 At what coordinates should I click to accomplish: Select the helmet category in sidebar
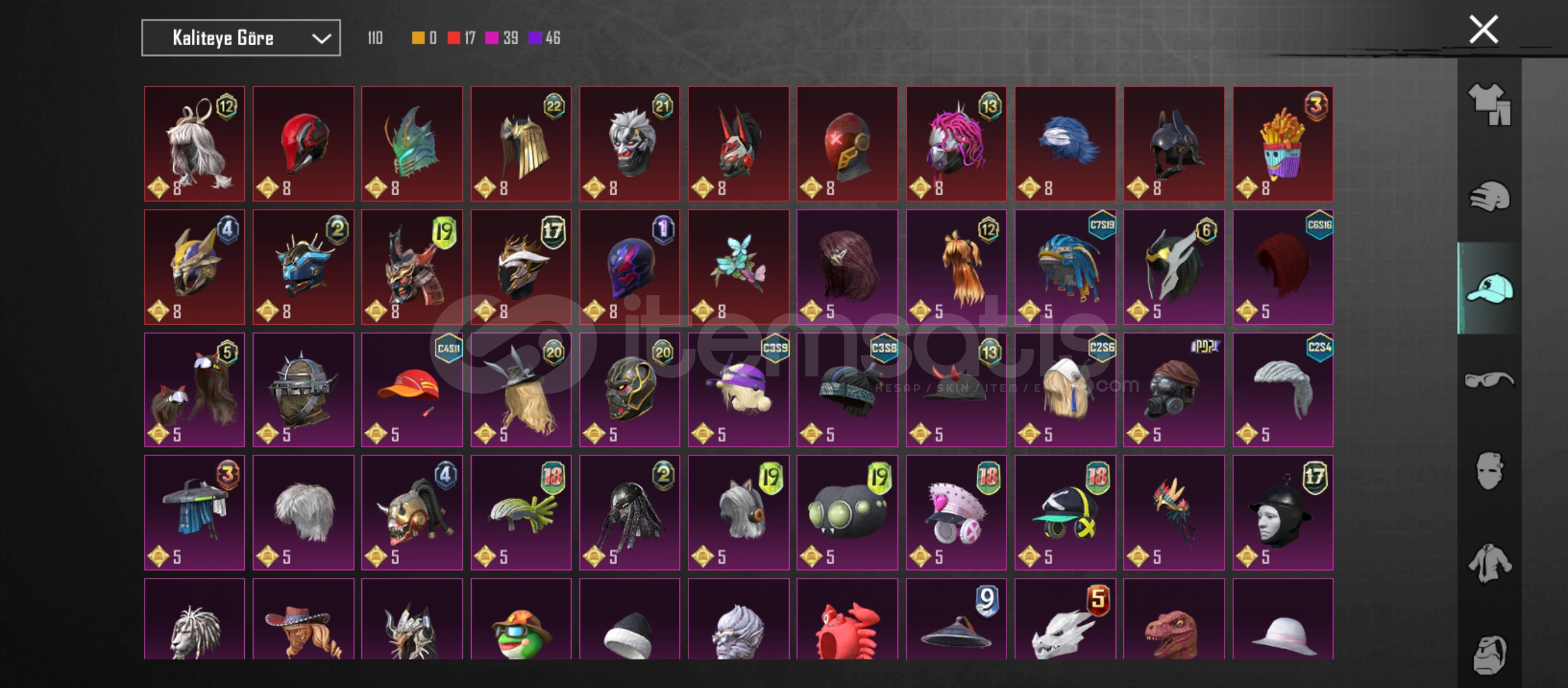coord(1489,196)
